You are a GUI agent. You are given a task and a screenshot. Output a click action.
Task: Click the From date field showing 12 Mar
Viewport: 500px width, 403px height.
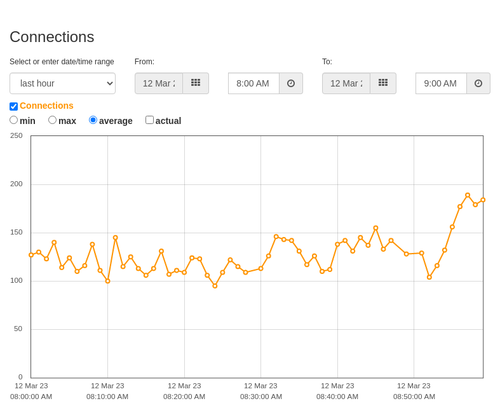click(x=159, y=83)
